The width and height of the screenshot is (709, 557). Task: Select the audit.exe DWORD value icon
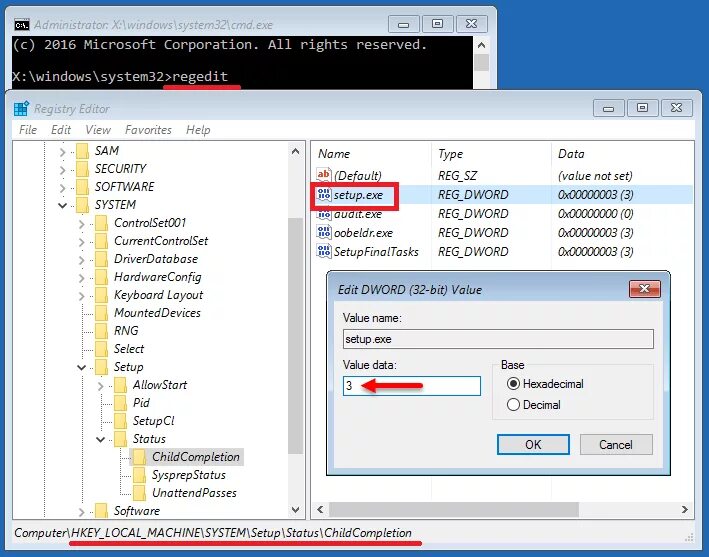pyautogui.click(x=324, y=214)
